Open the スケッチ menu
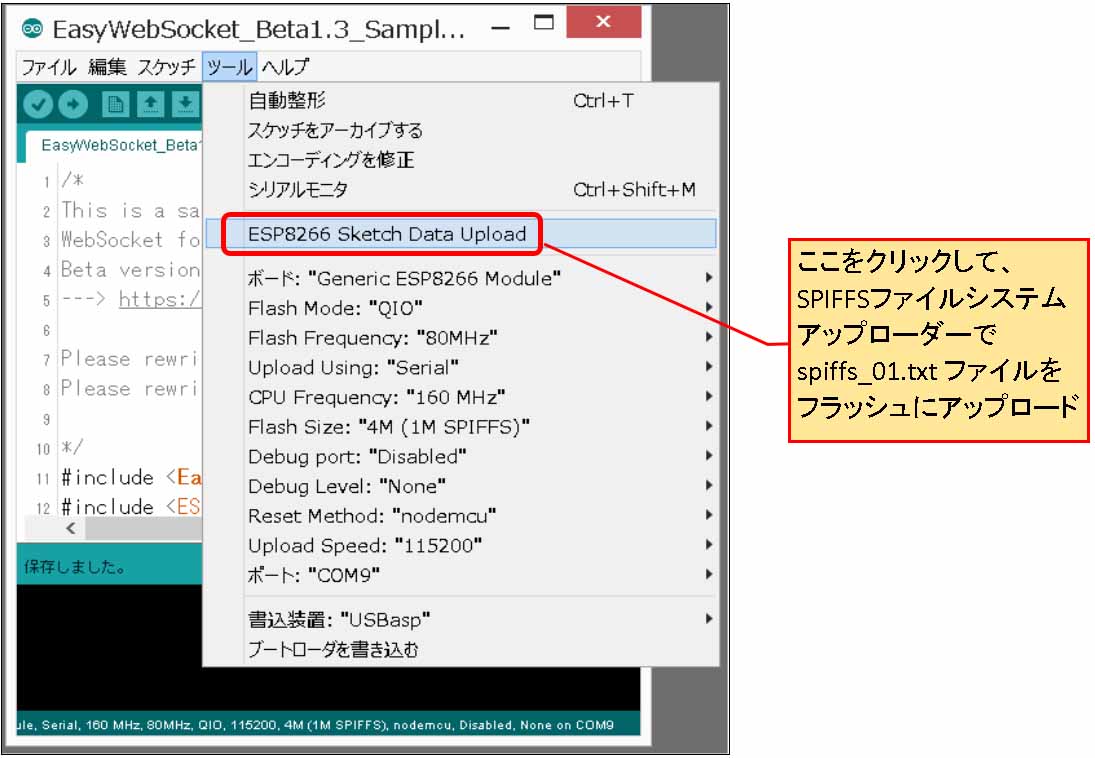1095x758 pixels. 166,67
